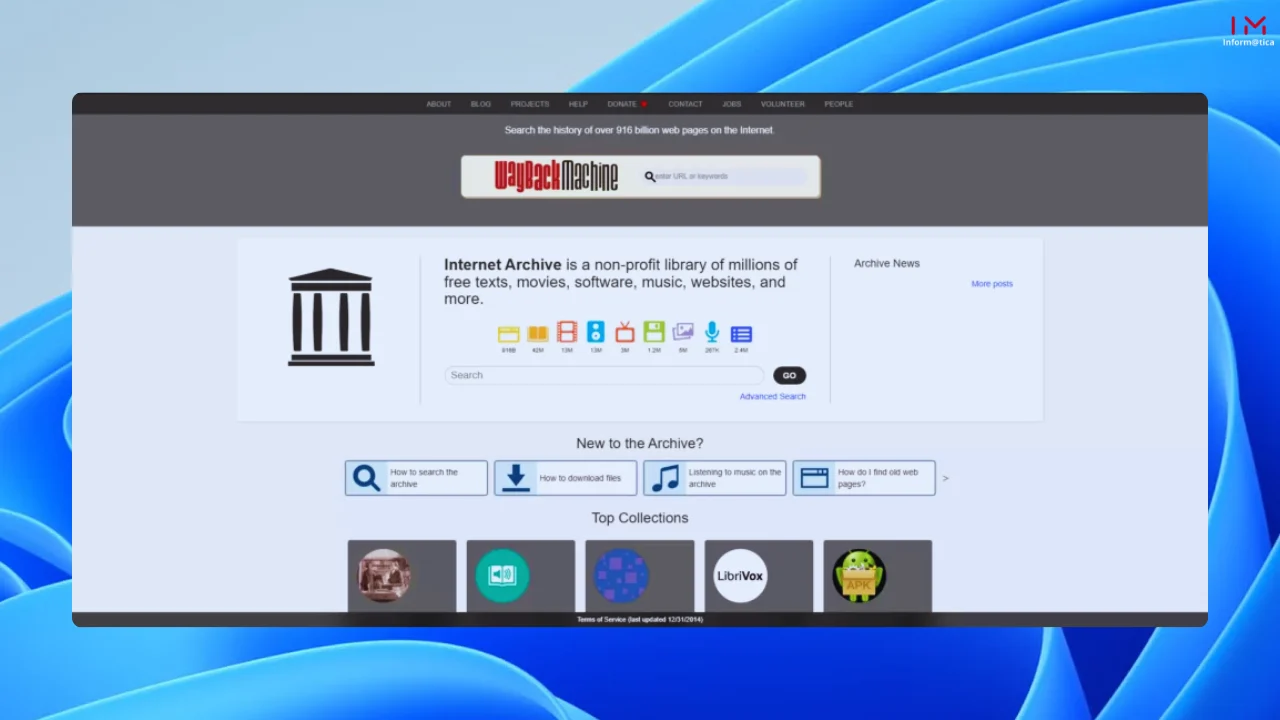1280x720 pixels.
Task: Open the PROJECTS menu item
Action: pyautogui.click(x=530, y=104)
